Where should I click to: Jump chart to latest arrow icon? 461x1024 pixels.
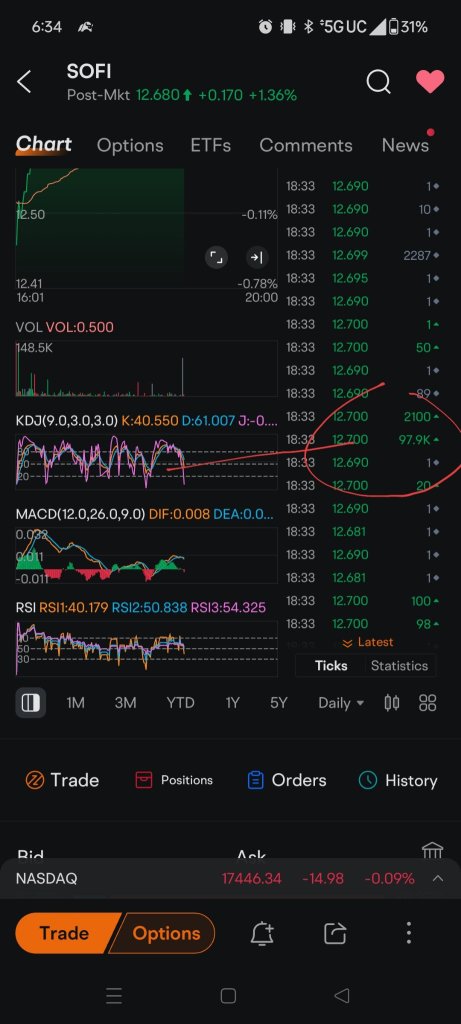tap(257, 257)
